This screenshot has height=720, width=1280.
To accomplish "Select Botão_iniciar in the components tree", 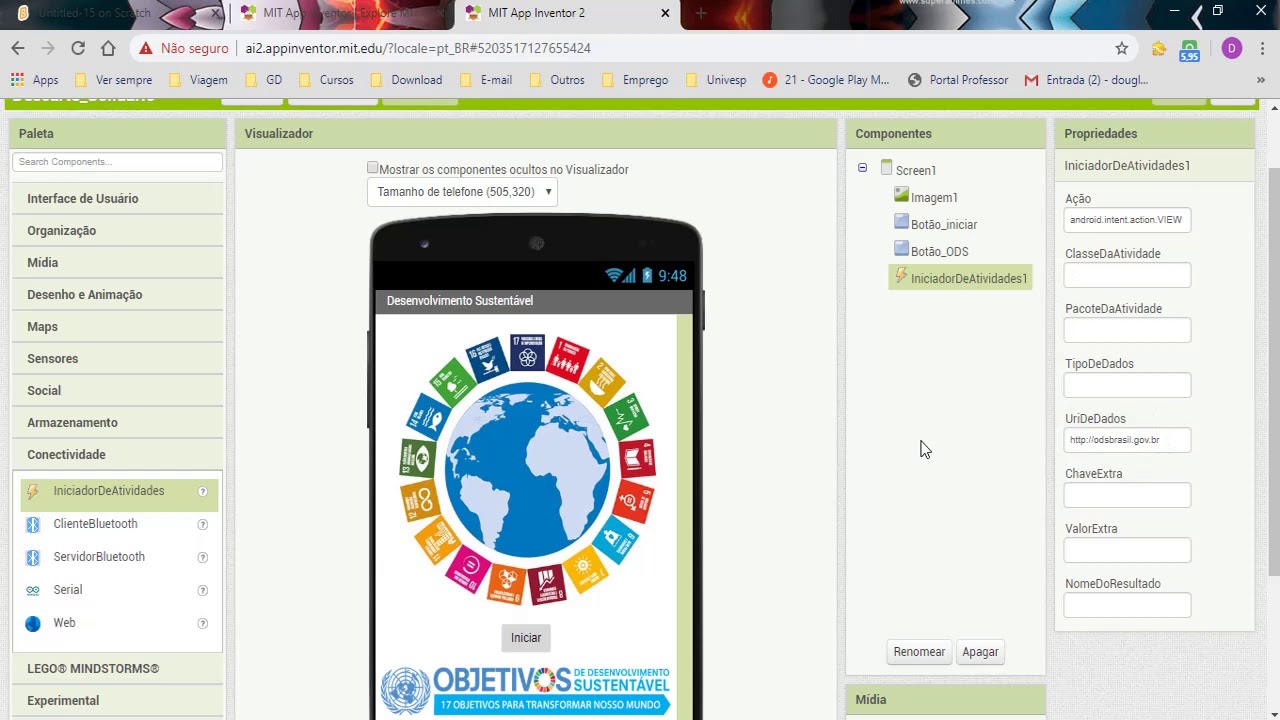I will click(x=936, y=224).
